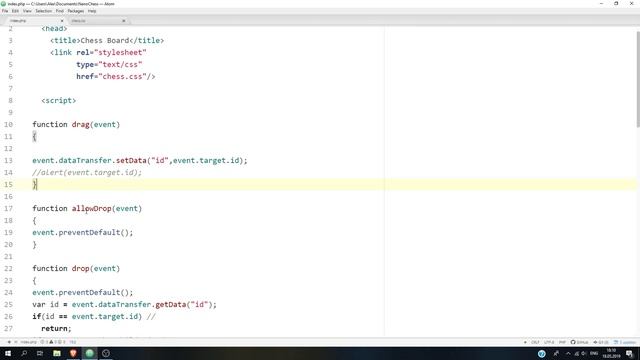Open Git panel from status bar

click(601, 342)
